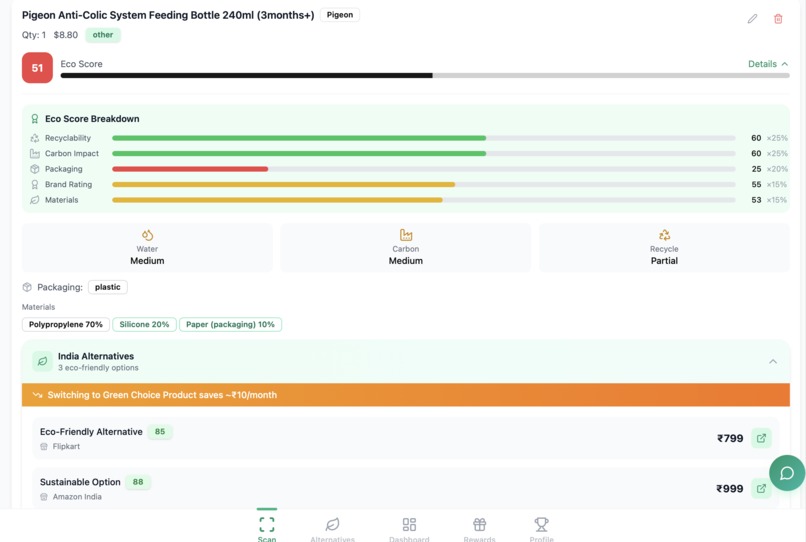Click the Materials leaf icon
This screenshot has height=542, width=806.
click(34, 200)
